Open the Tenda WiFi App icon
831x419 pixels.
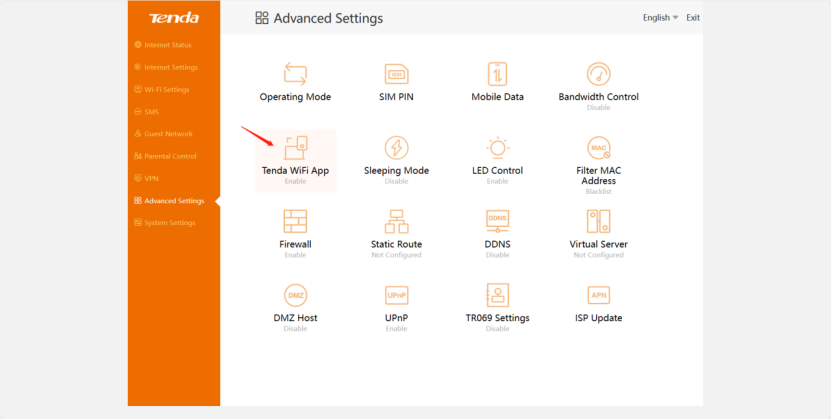(295, 148)
